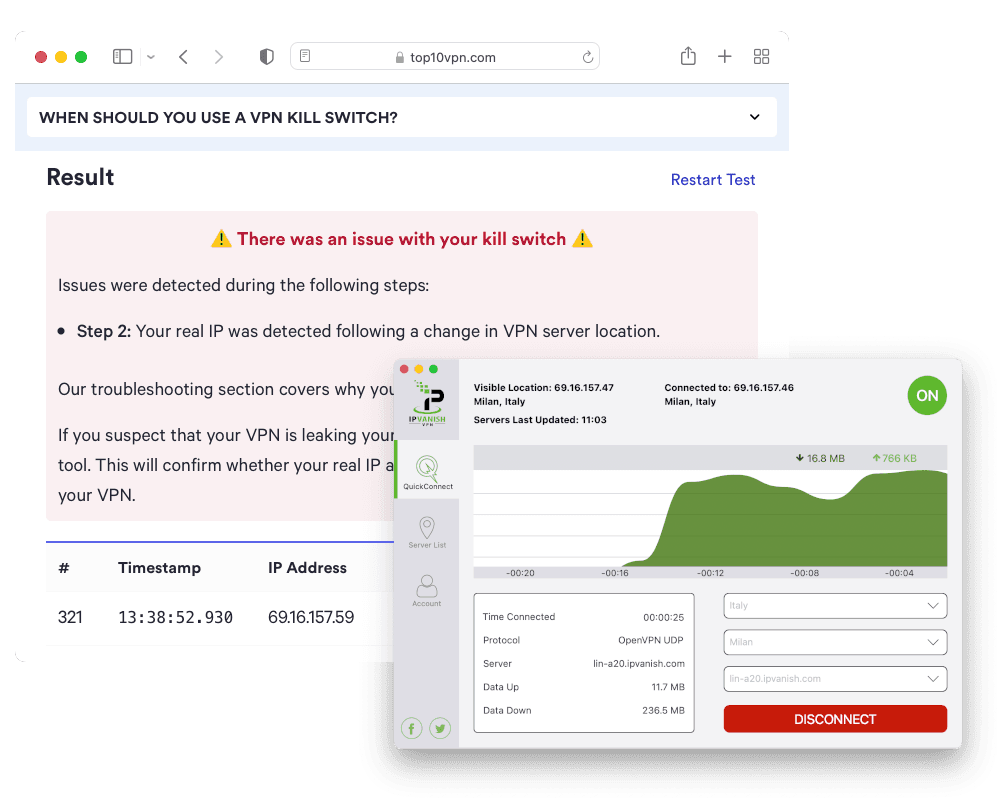This screenshot has width=1000, height=800.
Task: Select the 766 KB upload indicator
Action: 894,458
